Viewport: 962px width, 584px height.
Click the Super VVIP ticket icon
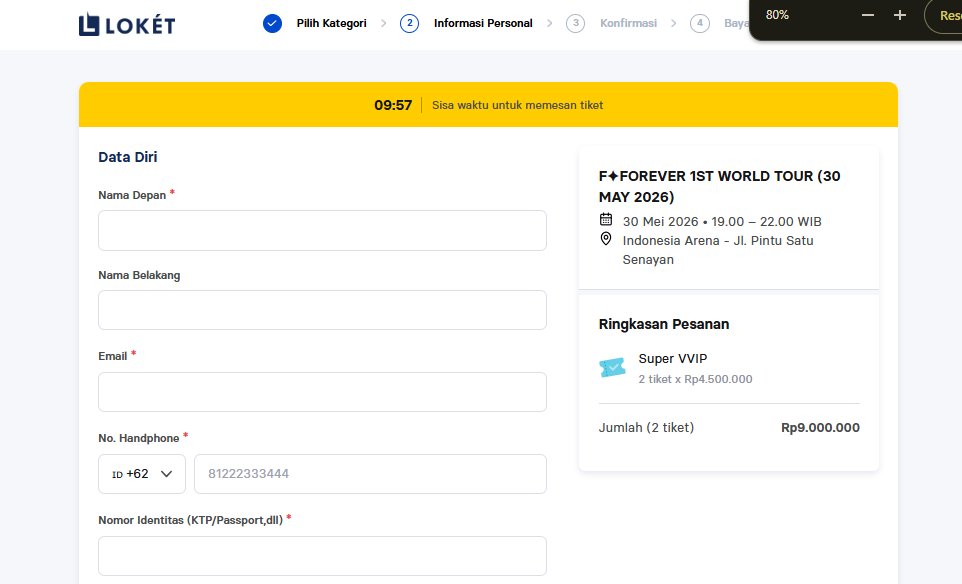[x=612, y=367]
